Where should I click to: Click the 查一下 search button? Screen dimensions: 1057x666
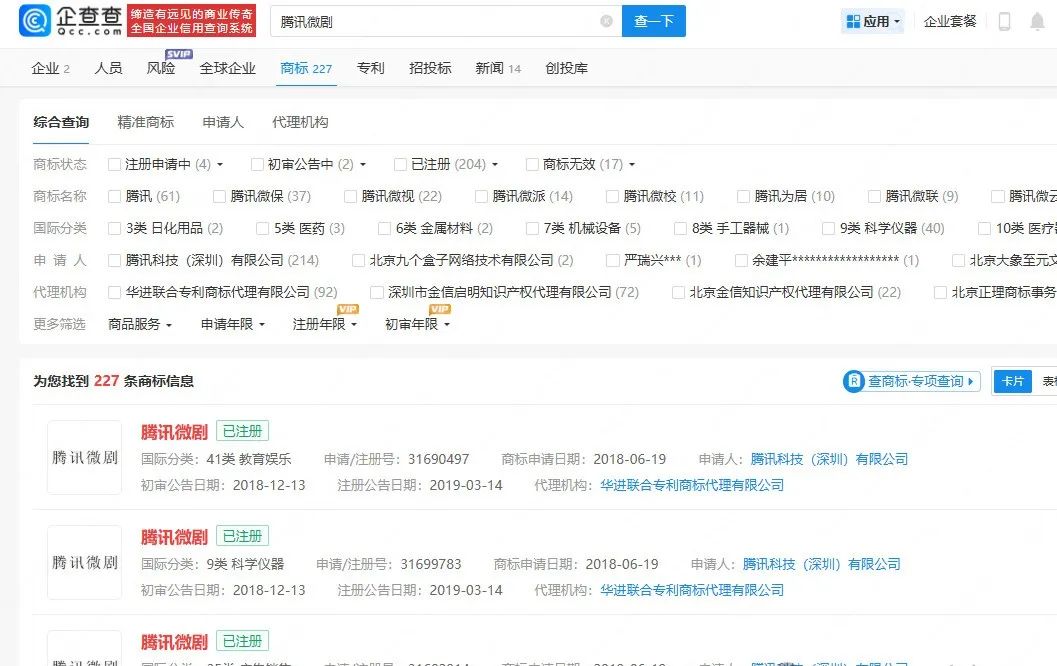point(653,21)
